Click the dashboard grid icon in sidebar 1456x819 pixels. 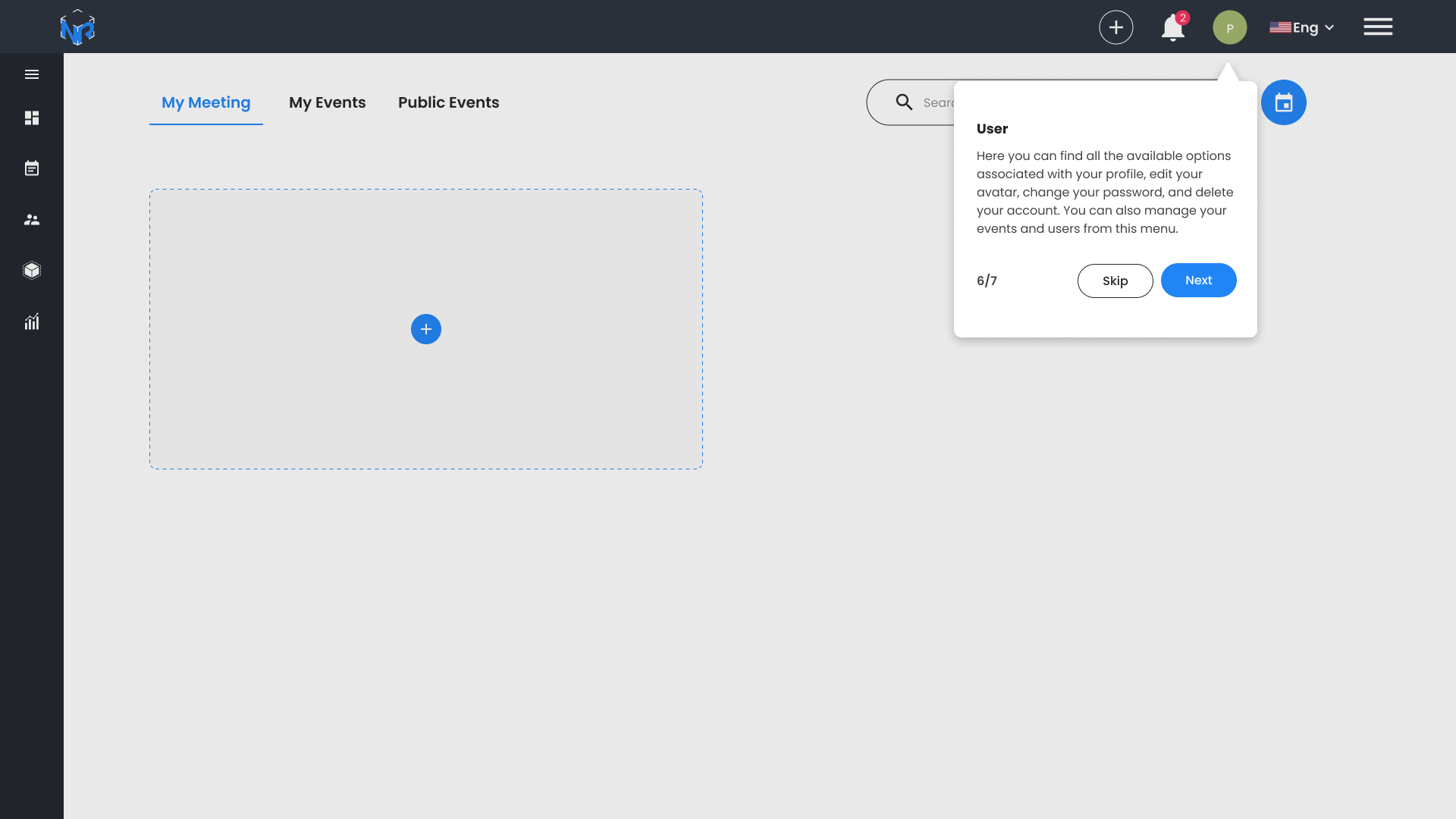click(x=32, y=118)
